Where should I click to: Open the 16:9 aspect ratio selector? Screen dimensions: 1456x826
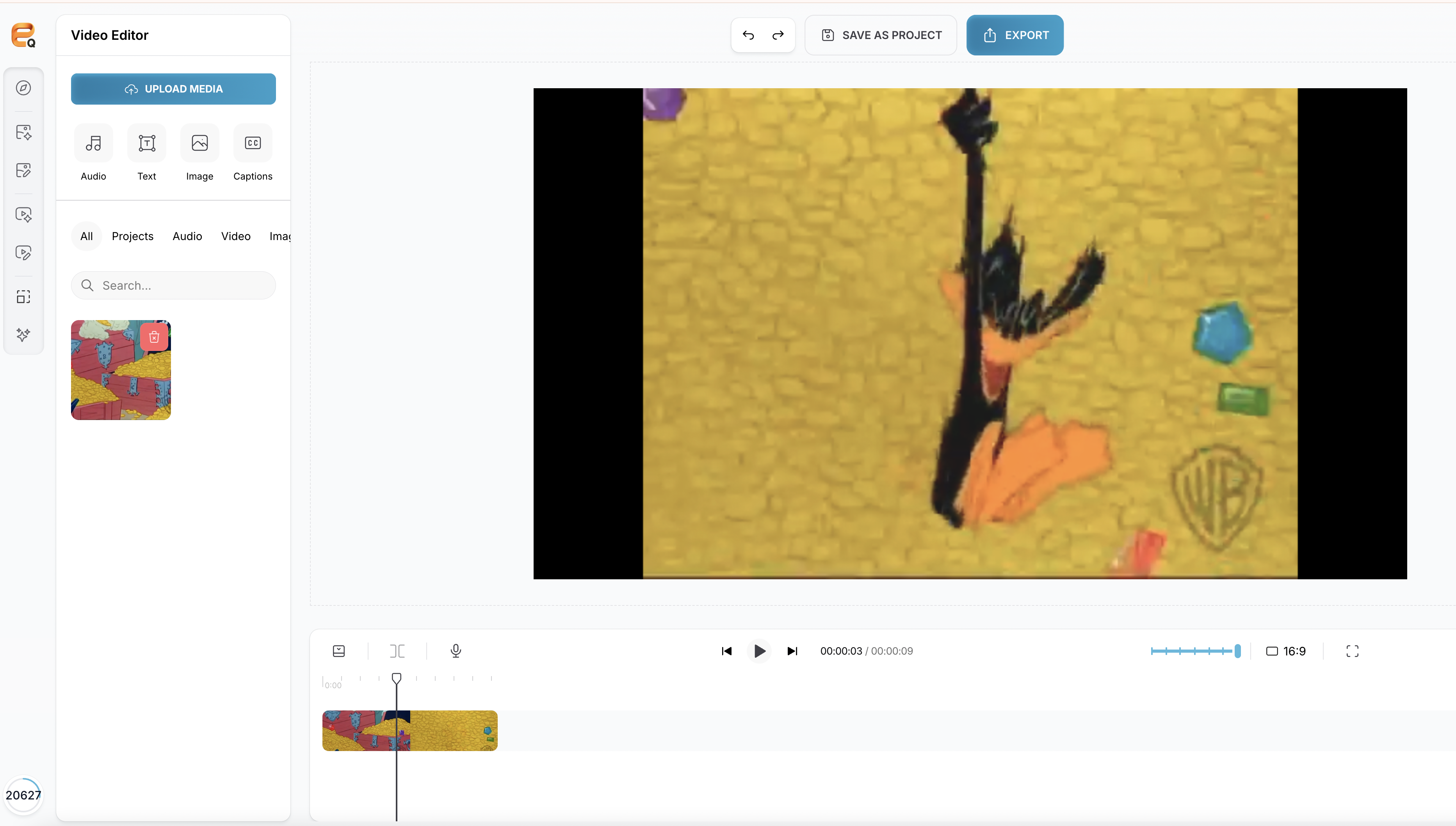point(1286,651)
